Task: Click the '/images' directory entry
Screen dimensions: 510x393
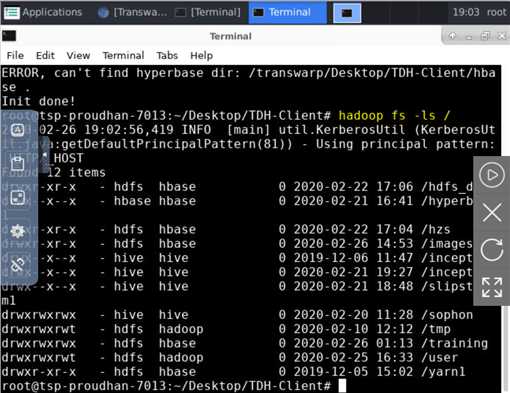Action: point(447,244)
